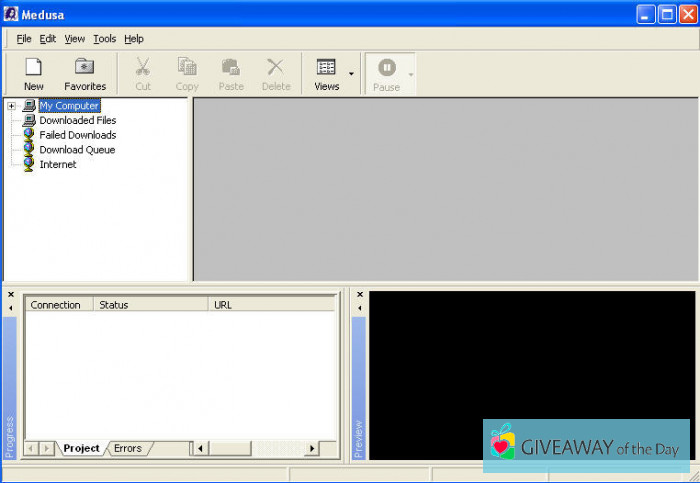Open the Views dropdown arrow
Screen dimensions: 700x483
click(351, 74)
